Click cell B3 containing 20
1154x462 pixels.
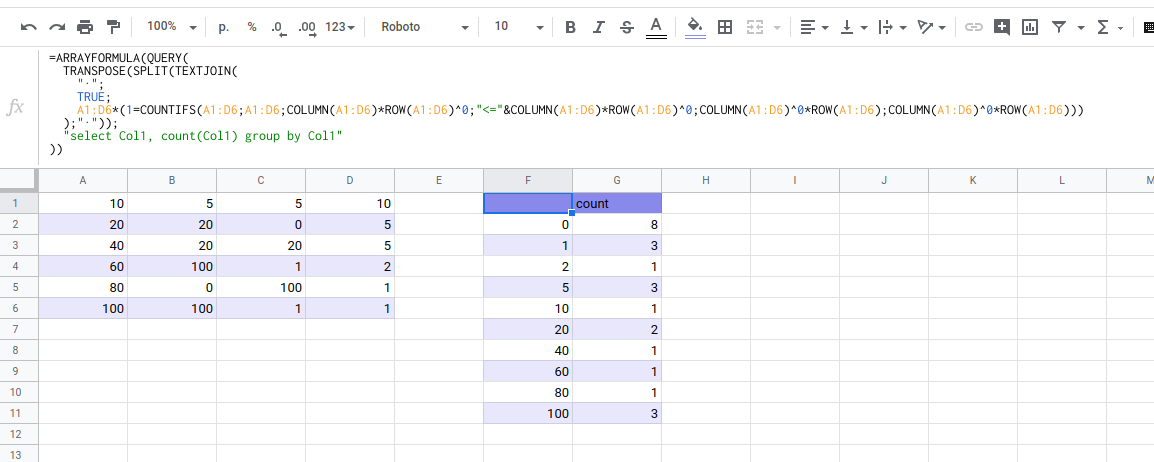point(171,245)
